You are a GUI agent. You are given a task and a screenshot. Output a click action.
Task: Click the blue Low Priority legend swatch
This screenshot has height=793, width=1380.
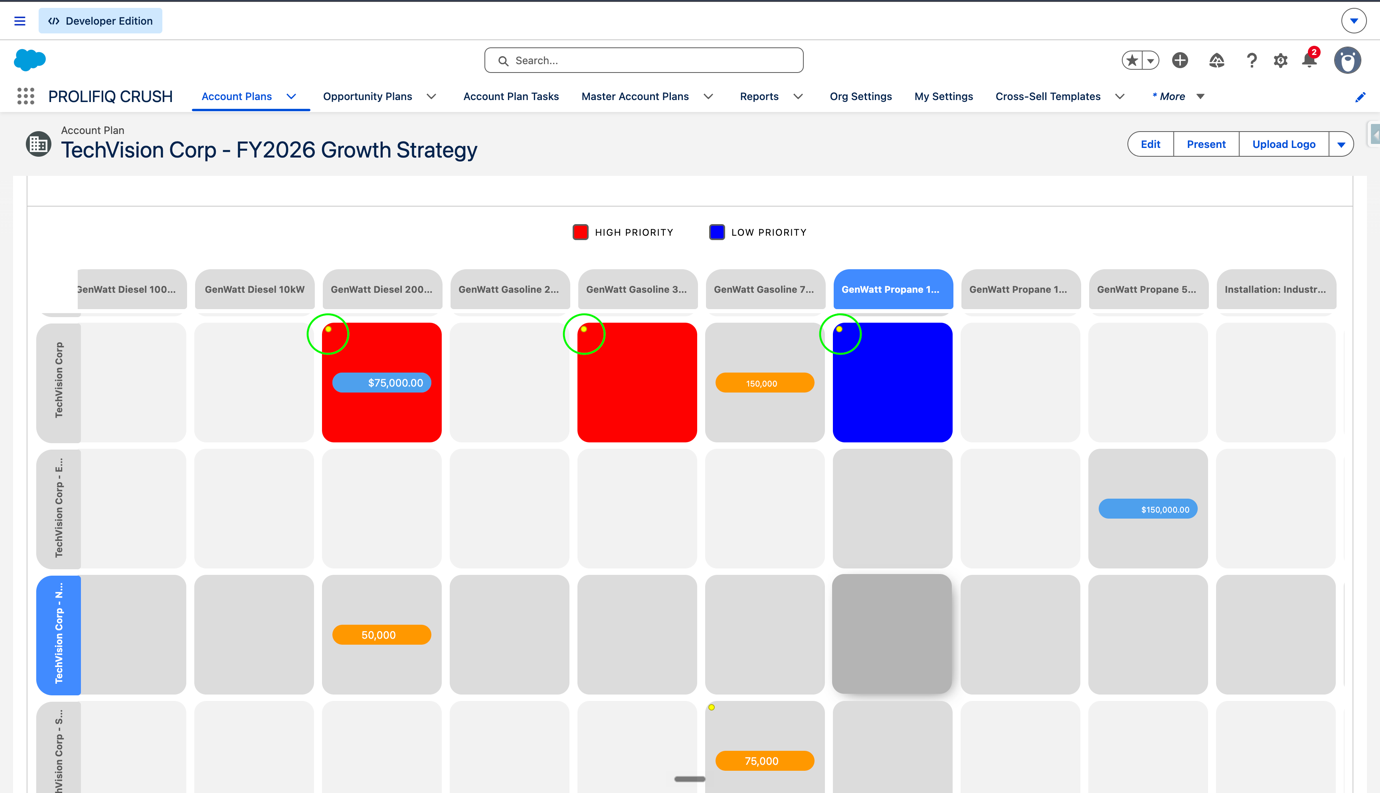[717, 232]
